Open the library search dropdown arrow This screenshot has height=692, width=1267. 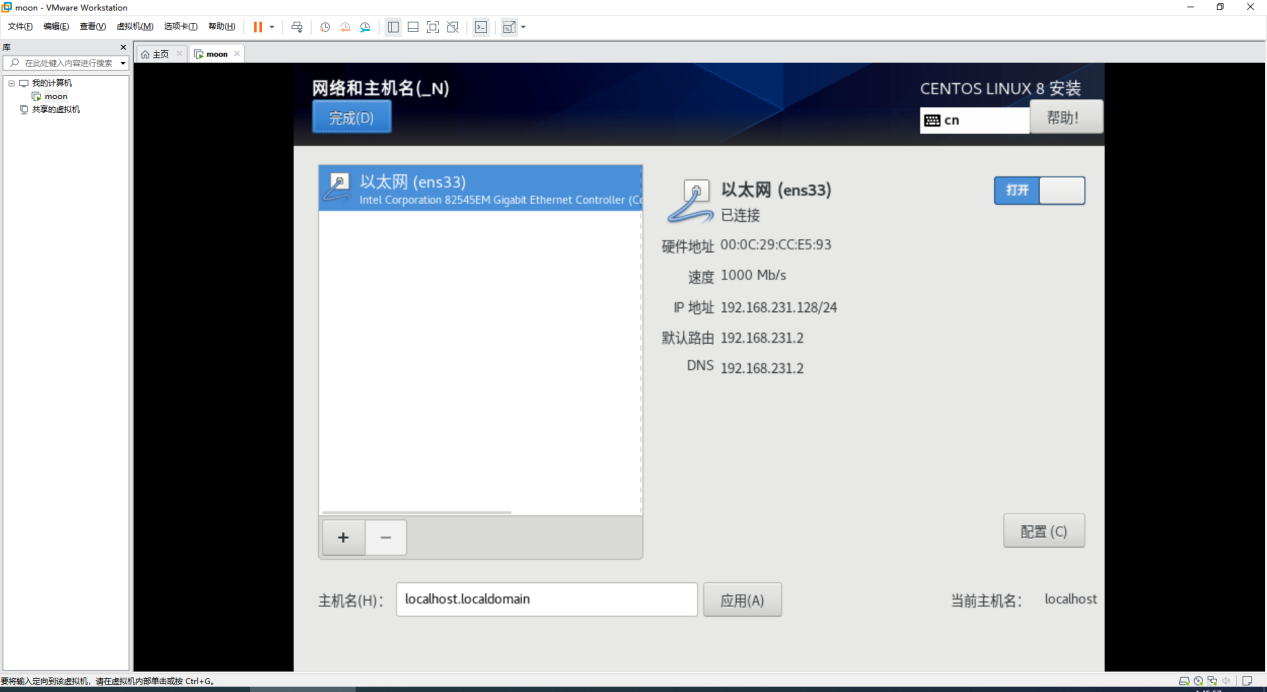coord(123,63)
